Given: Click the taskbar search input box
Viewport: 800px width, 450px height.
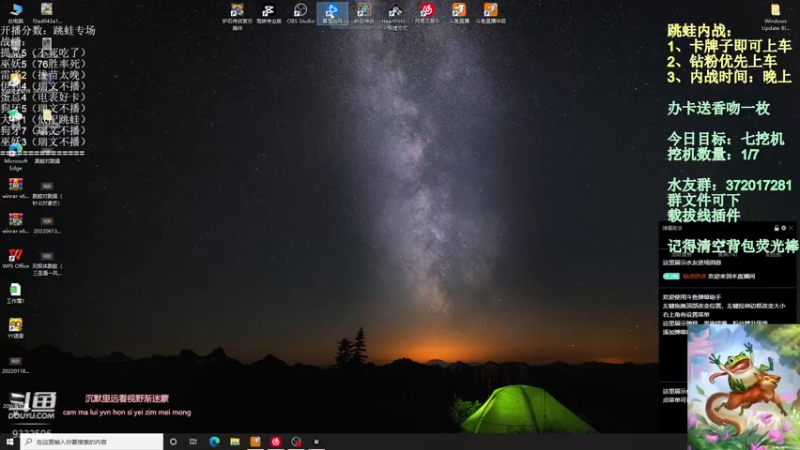Looking at the screenshot, I should point(92,441).
